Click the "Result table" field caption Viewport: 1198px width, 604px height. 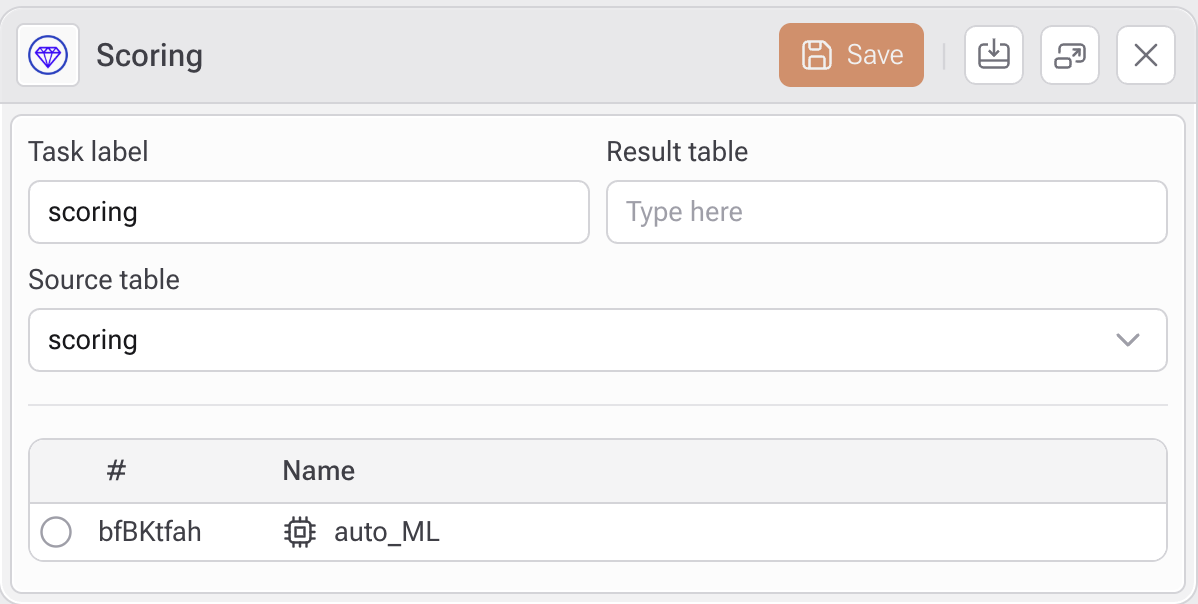click(x=677, y=152)
